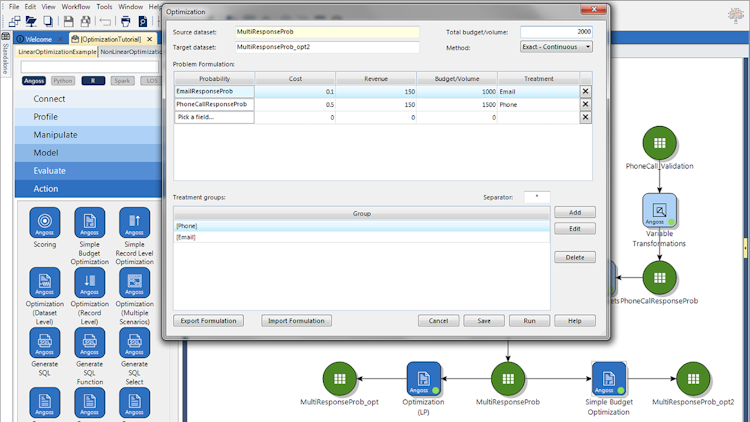Image resolution: width=750 pixels, height=422 pixels.
Task: Open the Workflow menu
Action: click(x=76, y=7)
